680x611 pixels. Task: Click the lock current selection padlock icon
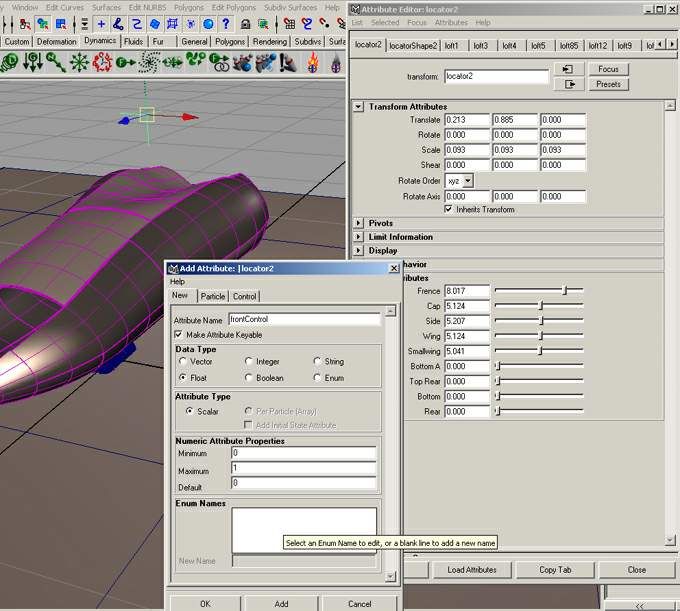[245, 24]
